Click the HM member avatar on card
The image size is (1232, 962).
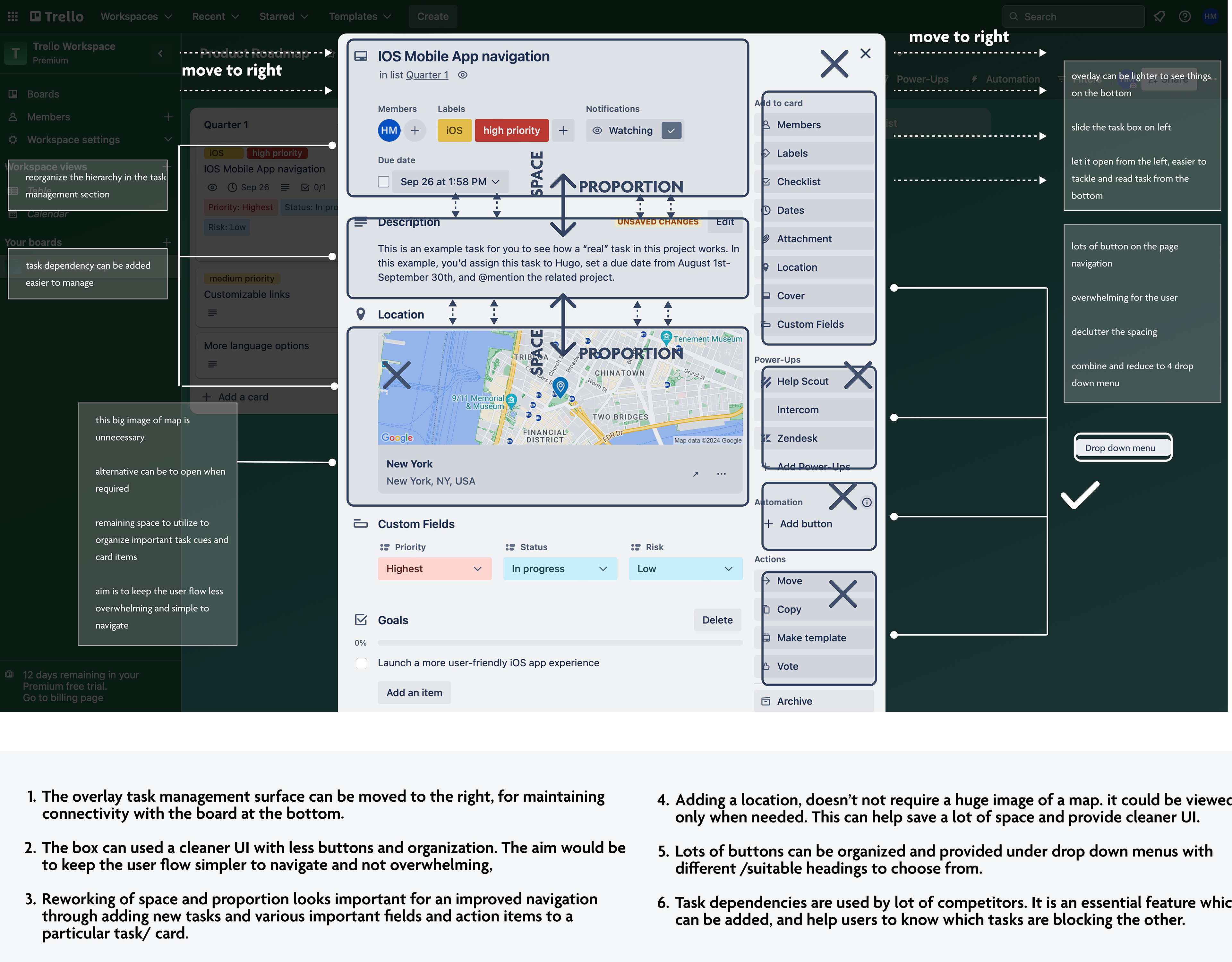[x=389, y=130]
